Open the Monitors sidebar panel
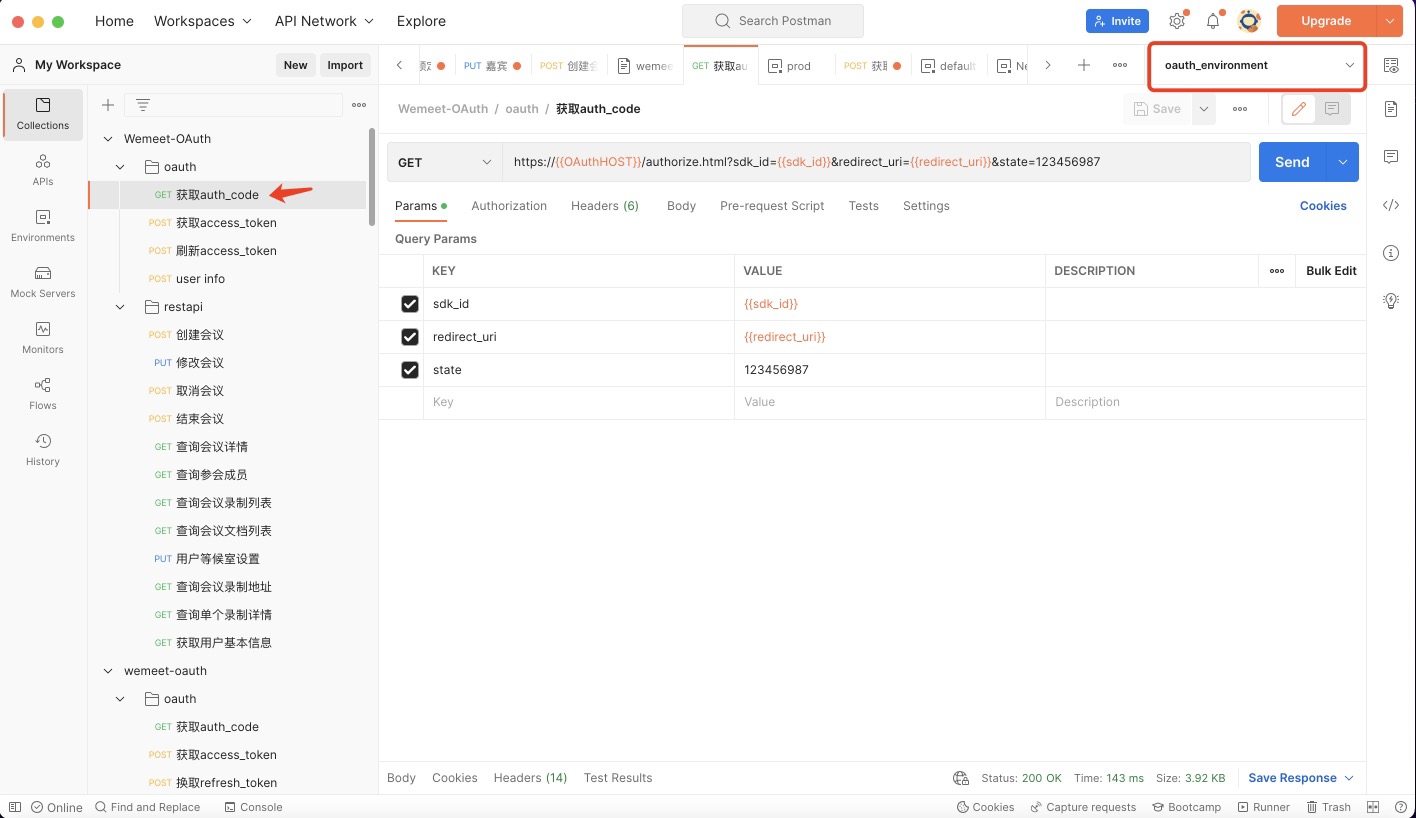1416x818 pixels. point(43,338)
